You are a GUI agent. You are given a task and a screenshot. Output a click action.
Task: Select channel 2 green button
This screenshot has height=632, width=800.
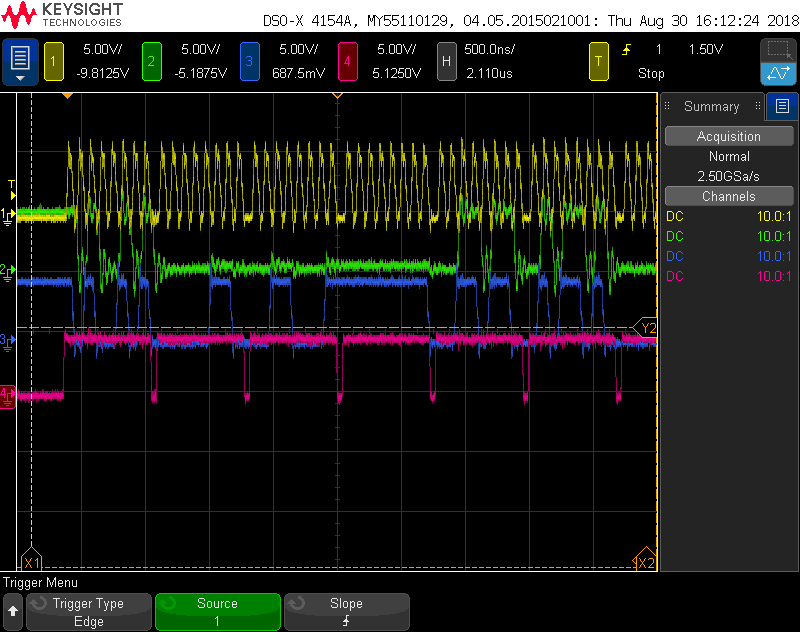[x=152, y=61]
